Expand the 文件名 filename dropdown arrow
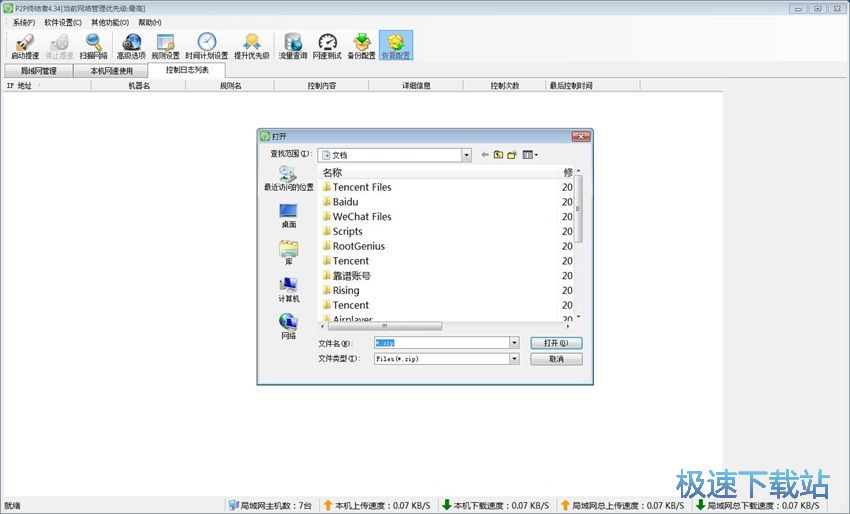The width and height of the screenshot is (850, 514). (514, 343)
